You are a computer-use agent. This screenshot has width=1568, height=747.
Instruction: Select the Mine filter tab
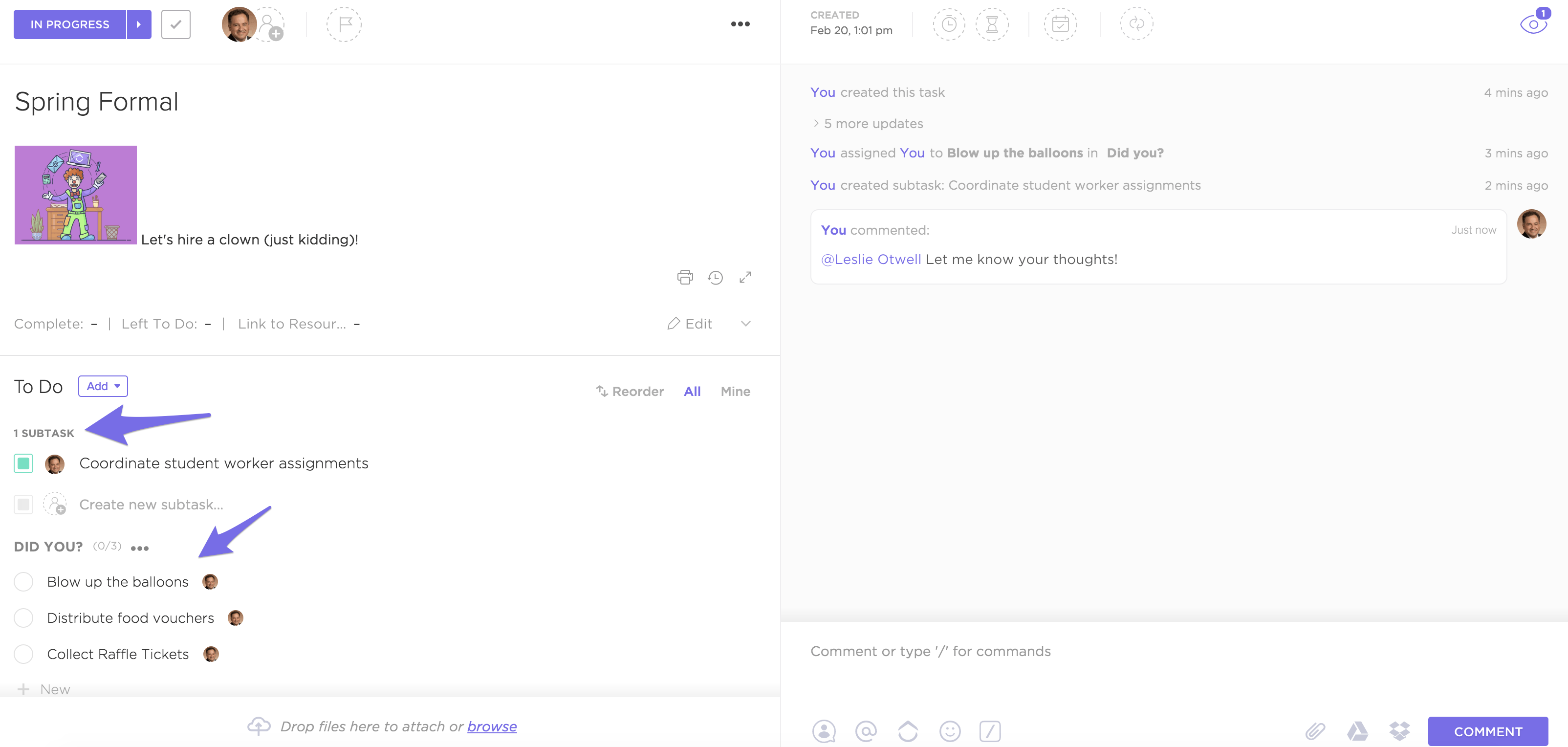(x=735, y=392)
